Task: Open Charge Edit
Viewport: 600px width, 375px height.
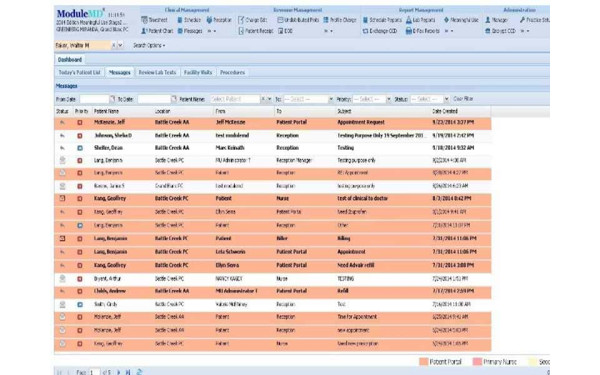Action: [x=253, y=20]
